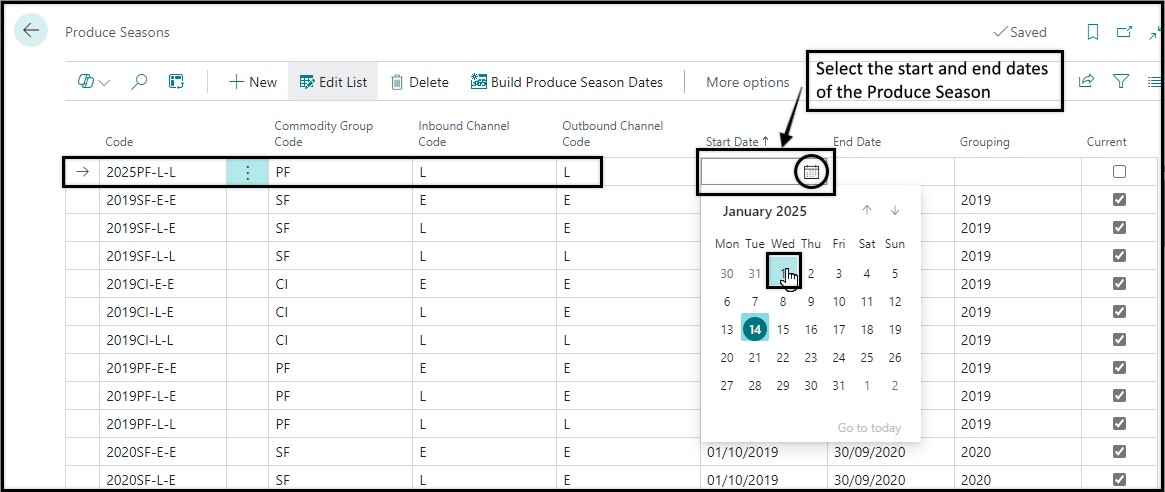1165x492 pixels.
Task: Click the bookmark icon
Action: [x=1093, y=33]
